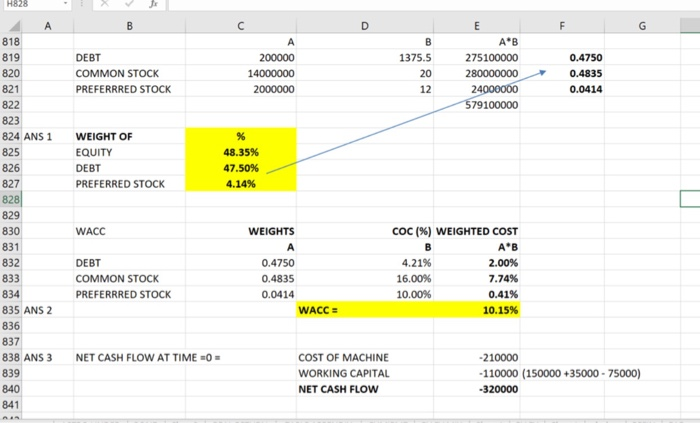Click the Cancel X icon in formula bar
Image resolution: width=700 pixels, height=423 pixels.
(104, 4)
